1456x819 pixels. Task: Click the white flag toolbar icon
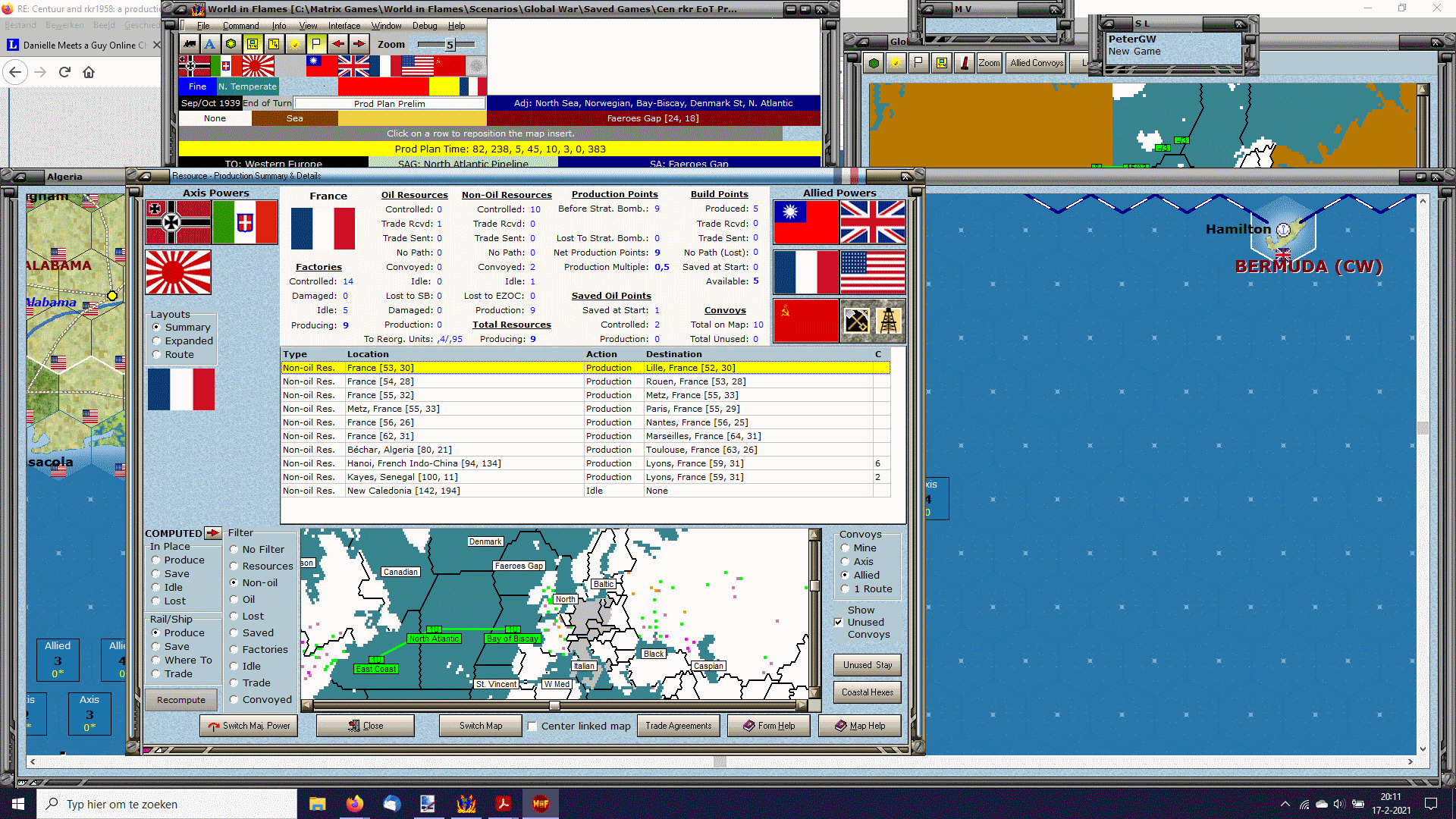[x=316, y=44]
